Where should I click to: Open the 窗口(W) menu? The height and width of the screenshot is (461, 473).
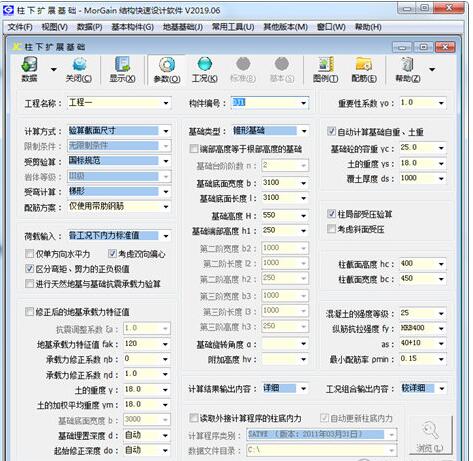(x=331, y=27)
